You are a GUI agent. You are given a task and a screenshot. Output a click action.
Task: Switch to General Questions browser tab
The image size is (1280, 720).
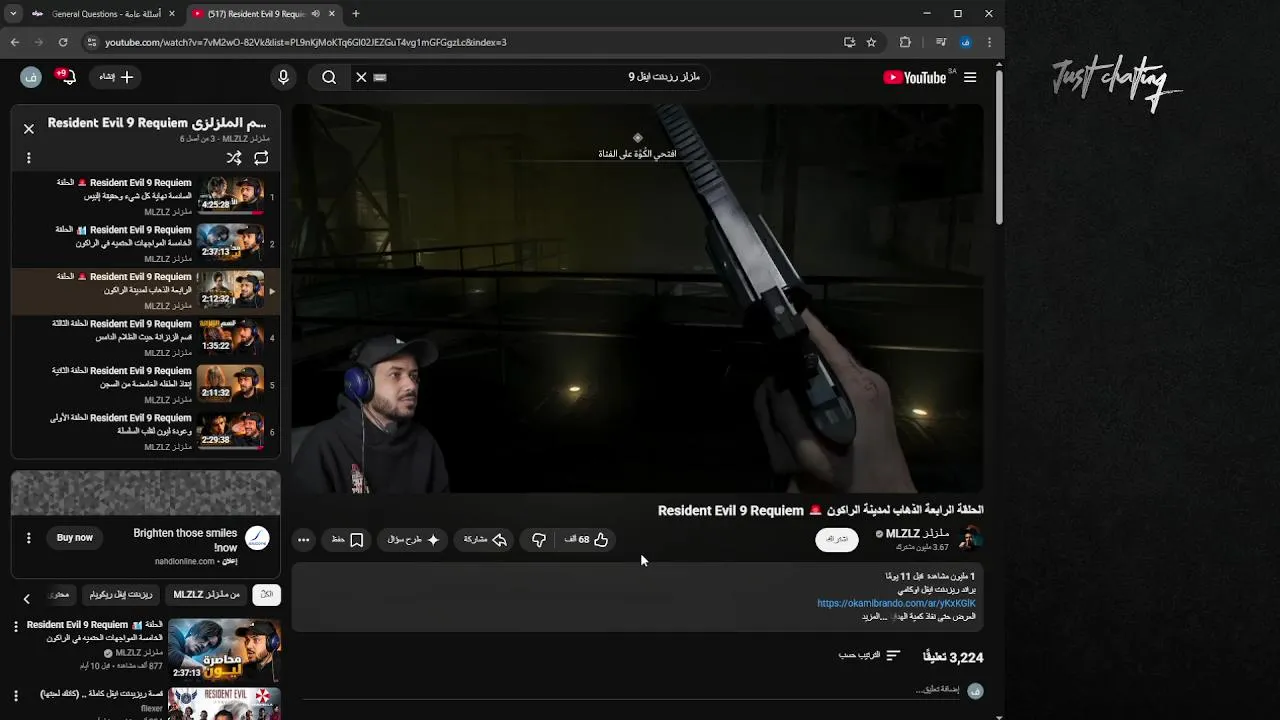pos(105,14)
